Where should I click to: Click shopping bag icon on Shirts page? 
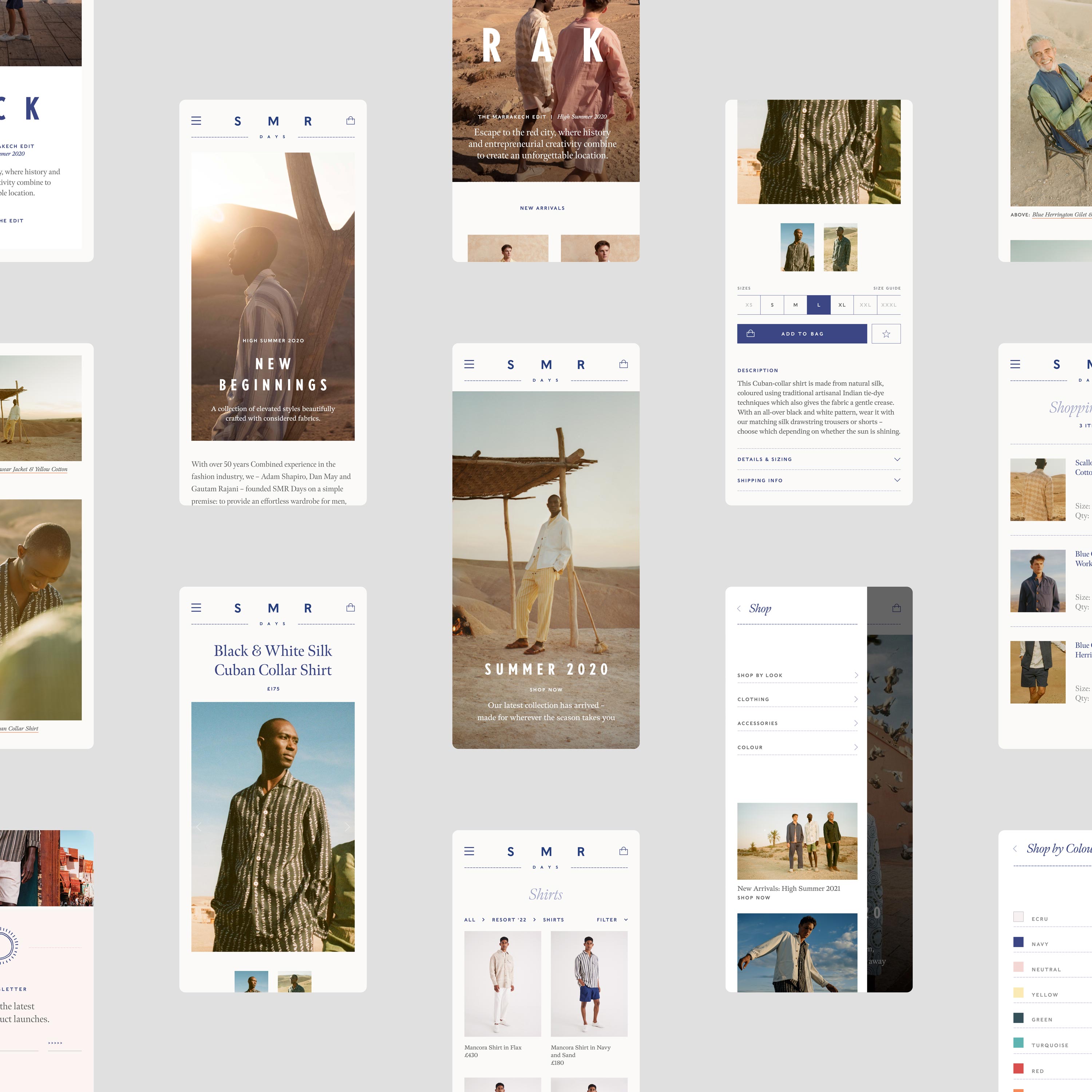[624, 851]
